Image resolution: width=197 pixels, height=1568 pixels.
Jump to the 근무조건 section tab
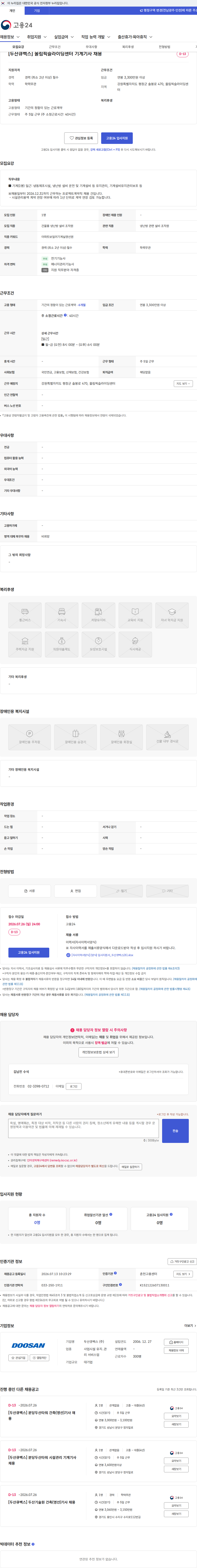(55, 47)
